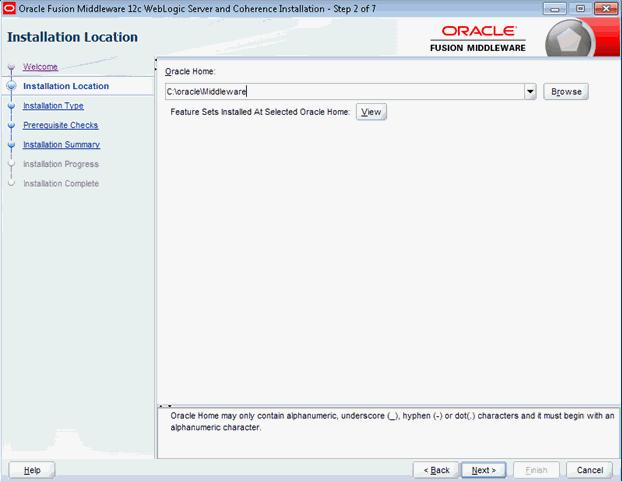Image resolution: width=622 pixels, height=481 pixels.
Task: View feature sets installed at Oracle Home
Action: [371, 112]
